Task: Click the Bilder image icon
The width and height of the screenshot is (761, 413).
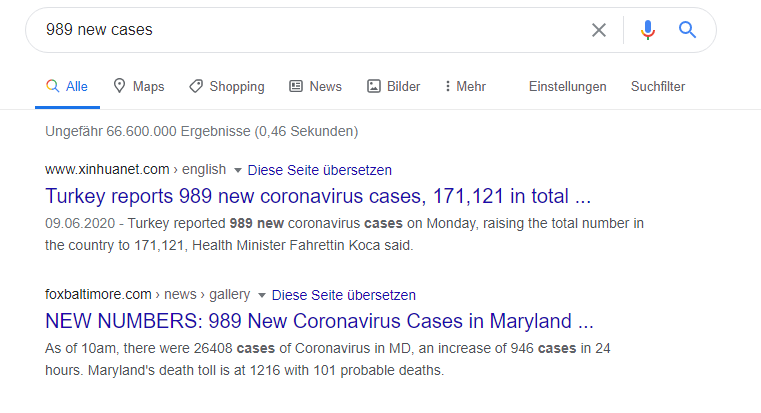Action: [x=374, y=86]
